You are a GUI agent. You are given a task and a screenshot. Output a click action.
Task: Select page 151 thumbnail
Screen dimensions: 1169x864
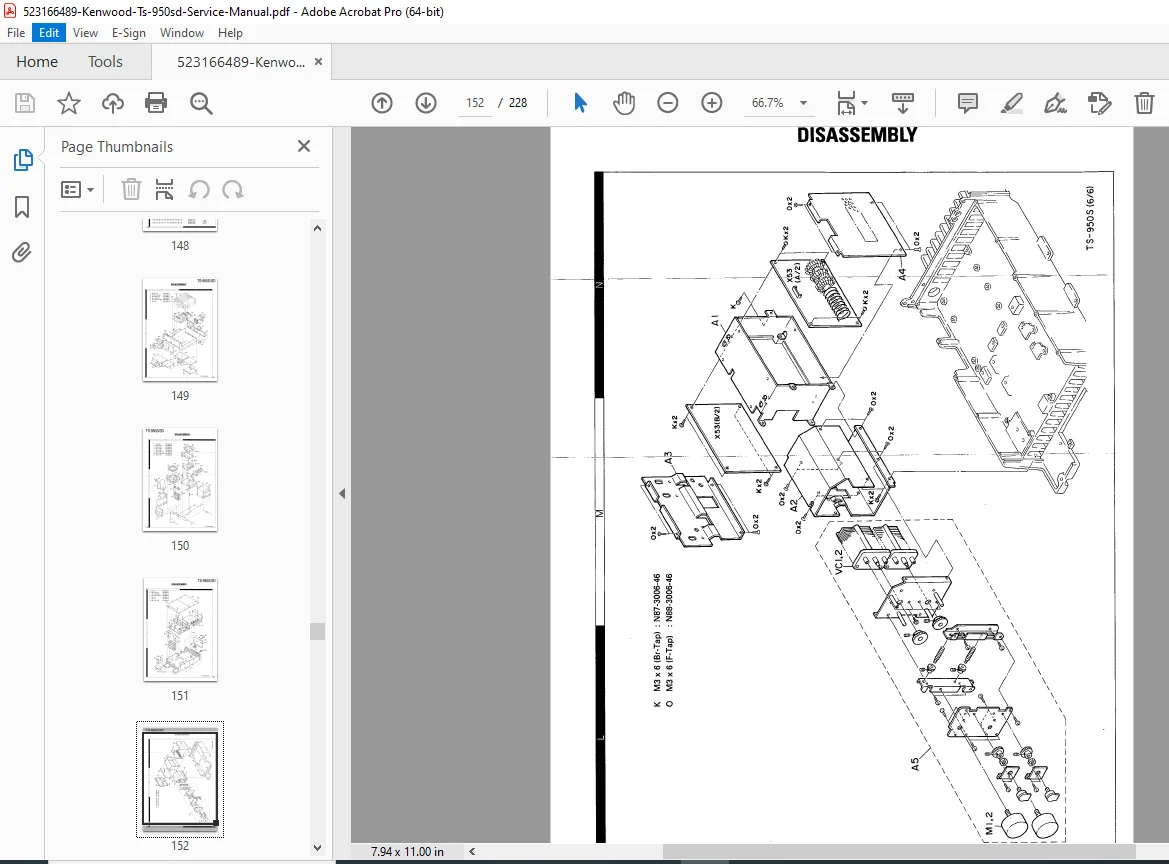[x=180, y=629]
